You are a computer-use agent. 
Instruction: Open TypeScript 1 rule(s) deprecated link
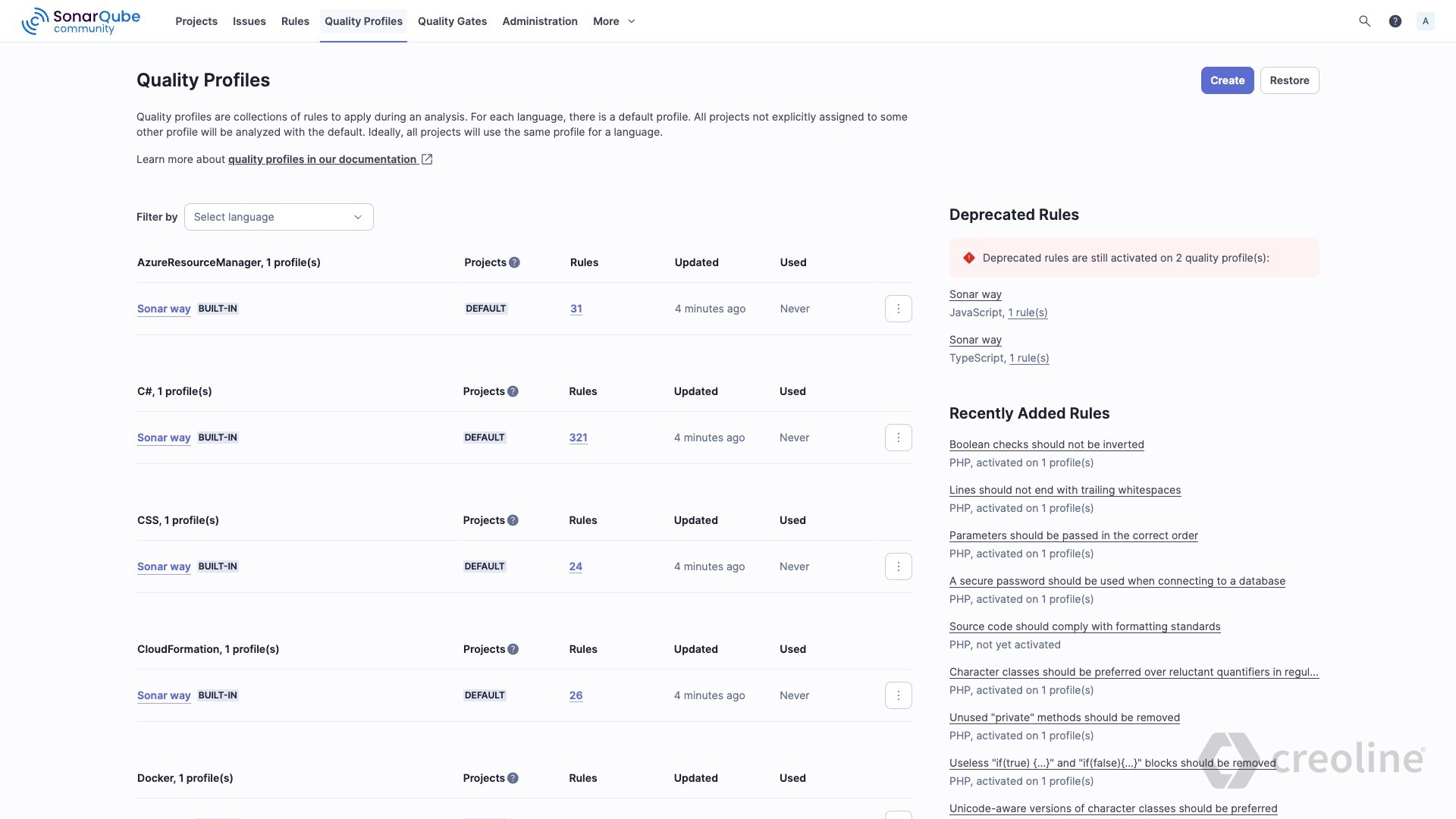pyautogui.click(x=1029, y=358)
